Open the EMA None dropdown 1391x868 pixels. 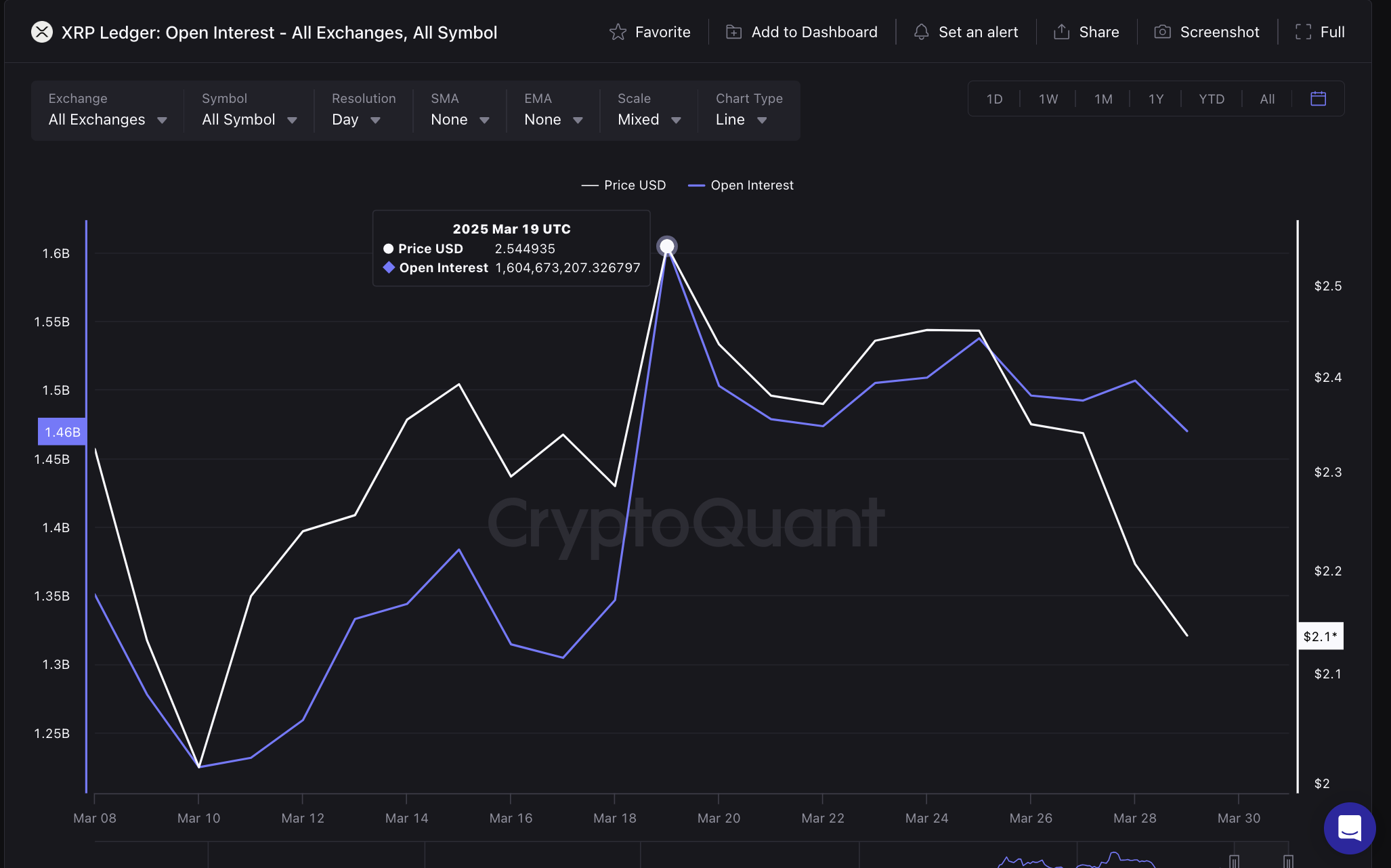click(x=553, y=110)
